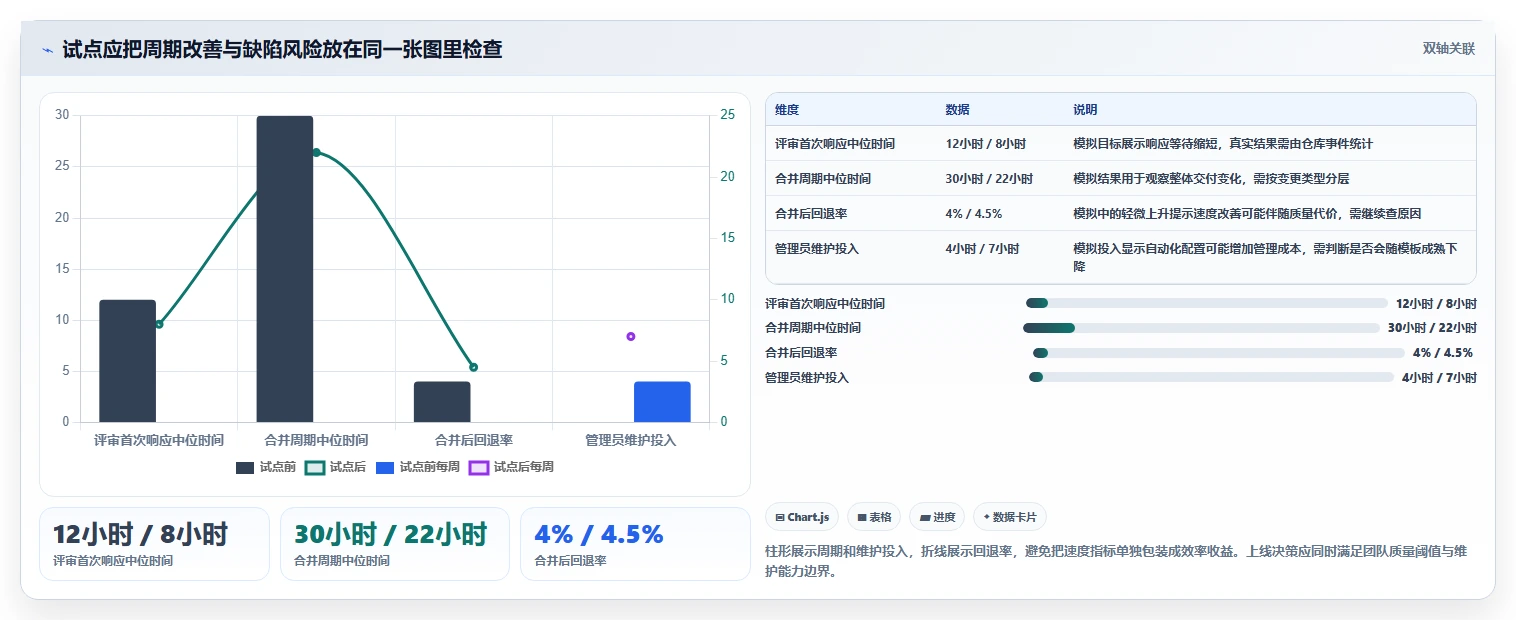The width and height of the screenshot is (1516, 620).
Task: Click the 表格 tag chip
Action: click(x=874, y=517)
